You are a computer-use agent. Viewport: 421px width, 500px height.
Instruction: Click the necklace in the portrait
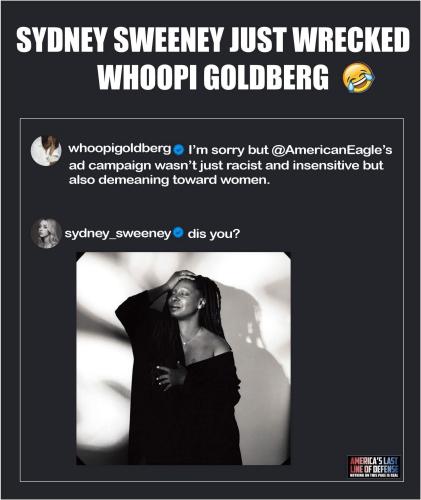pos(191,337)
